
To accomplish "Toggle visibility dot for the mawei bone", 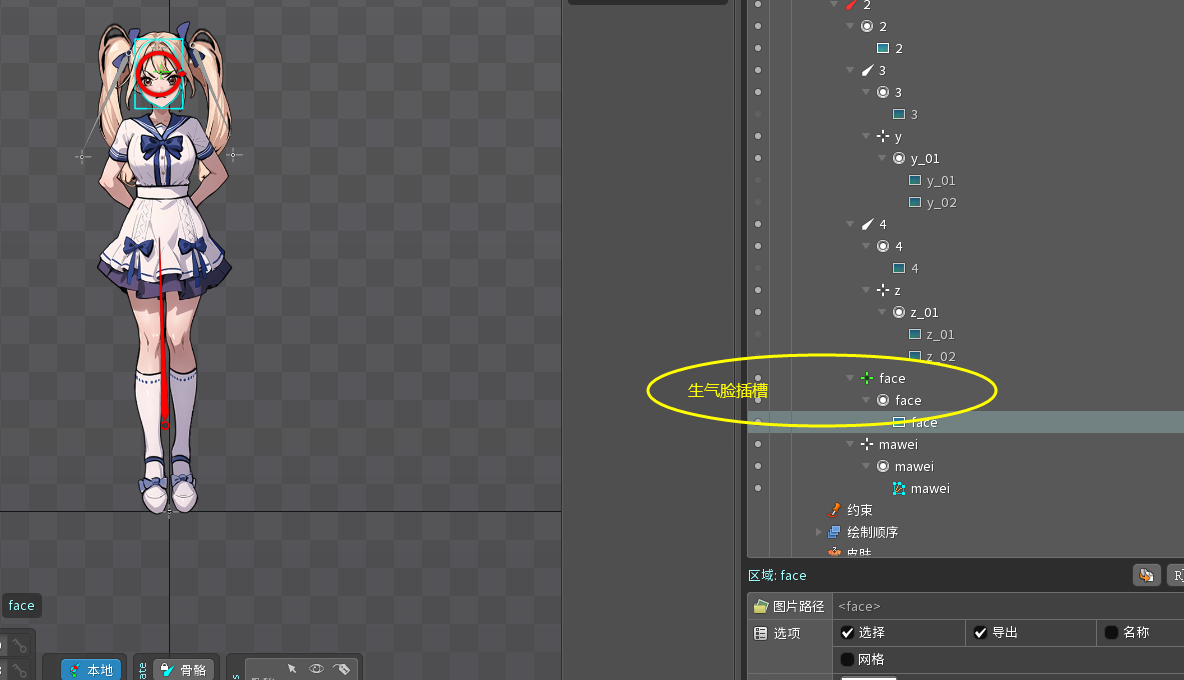I will pyautogui.click(x=758, y=444).
